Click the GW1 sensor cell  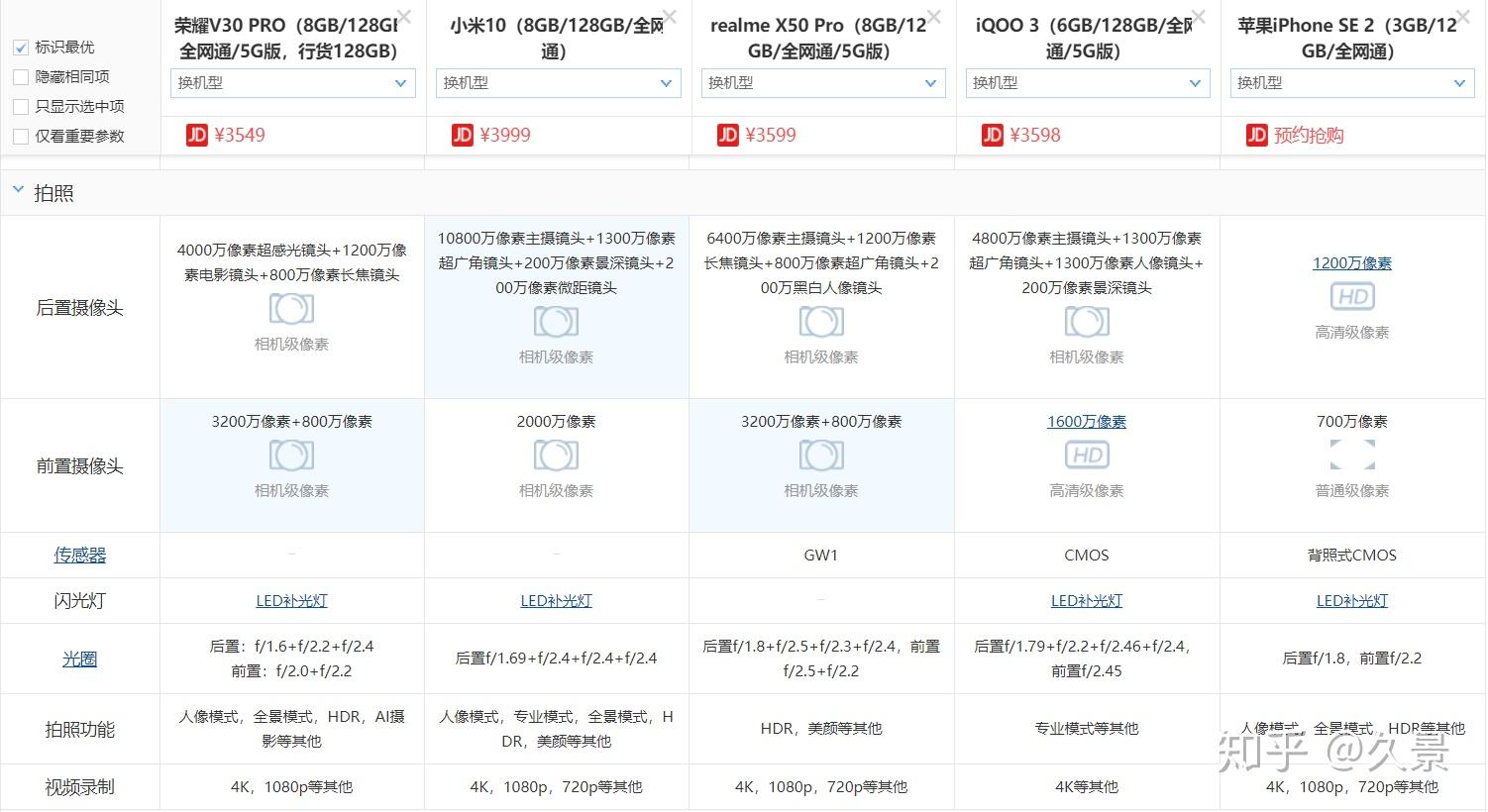[x=821, y=555]
